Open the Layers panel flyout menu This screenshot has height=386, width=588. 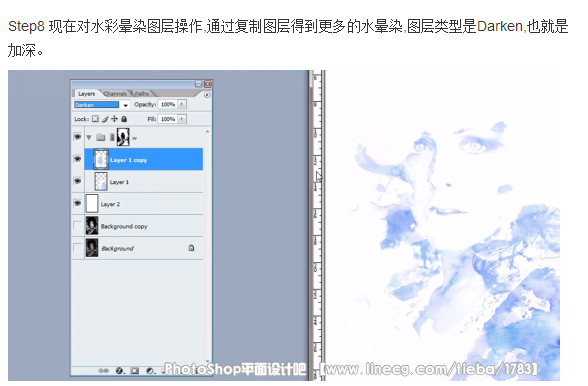(207, 95)
